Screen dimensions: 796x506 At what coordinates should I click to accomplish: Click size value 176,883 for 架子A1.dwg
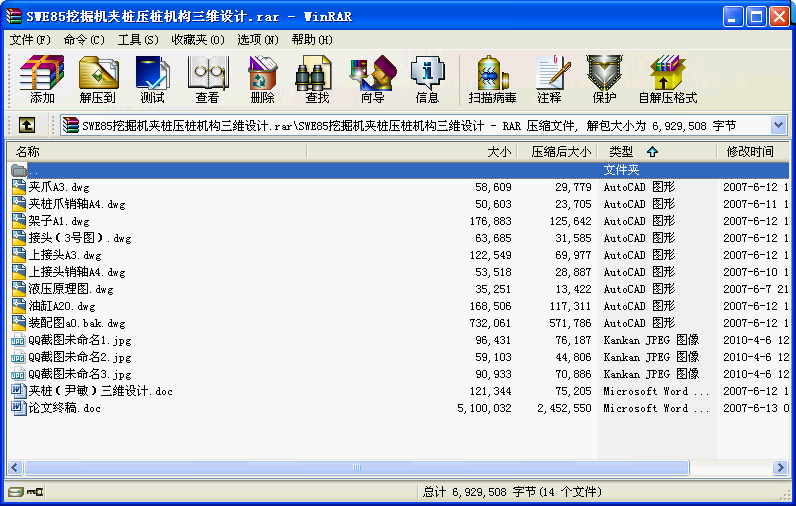[x=490, y=221]
